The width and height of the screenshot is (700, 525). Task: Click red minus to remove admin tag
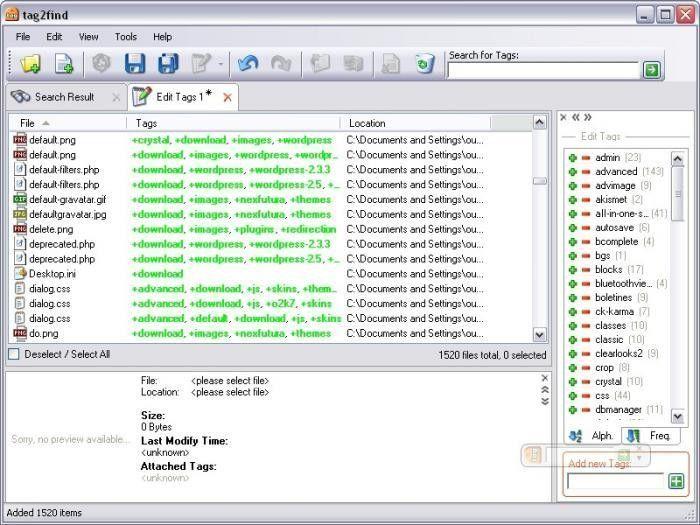point(586,158)
